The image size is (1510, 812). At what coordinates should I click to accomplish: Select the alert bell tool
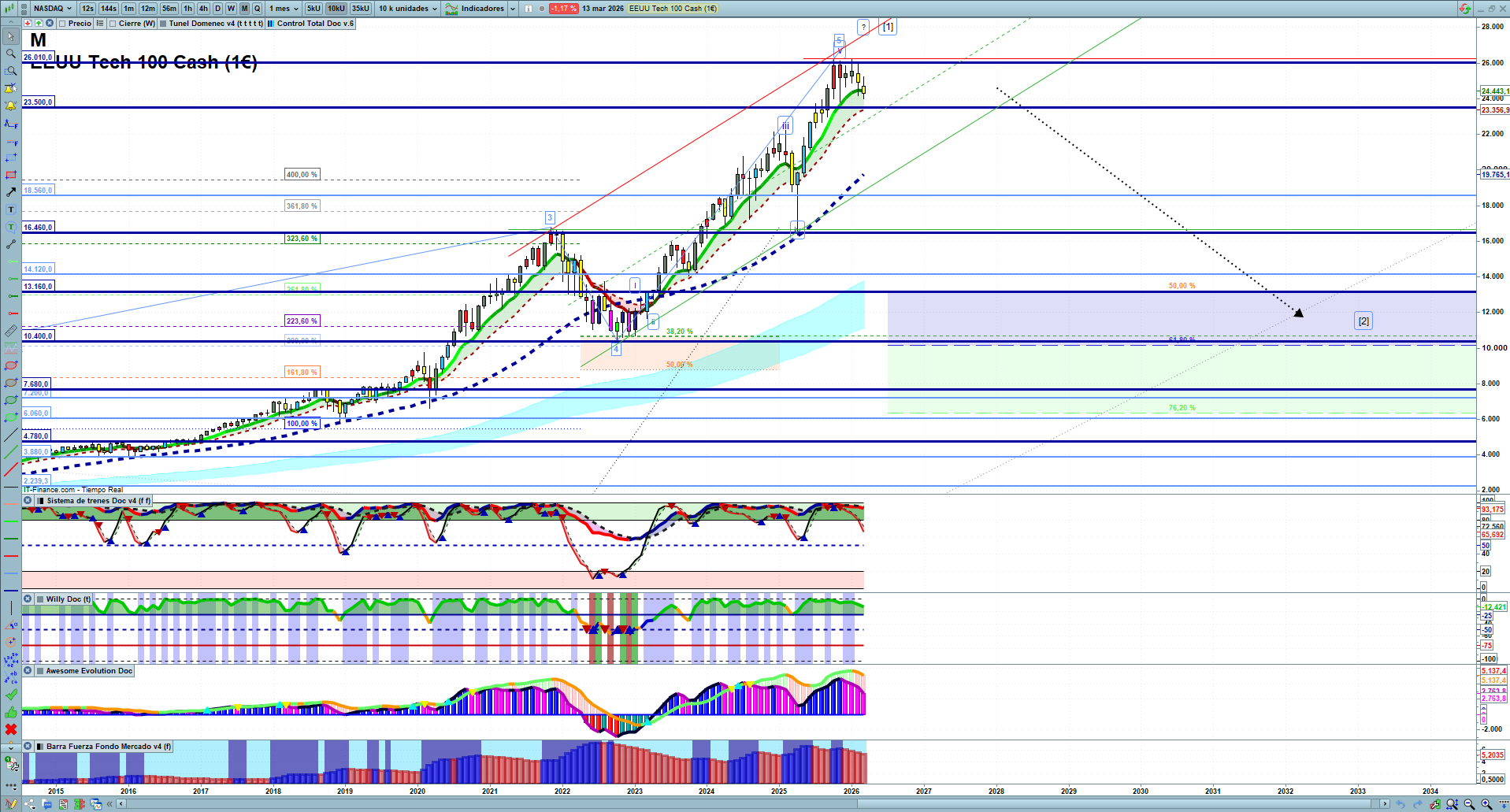pos(11,106)
